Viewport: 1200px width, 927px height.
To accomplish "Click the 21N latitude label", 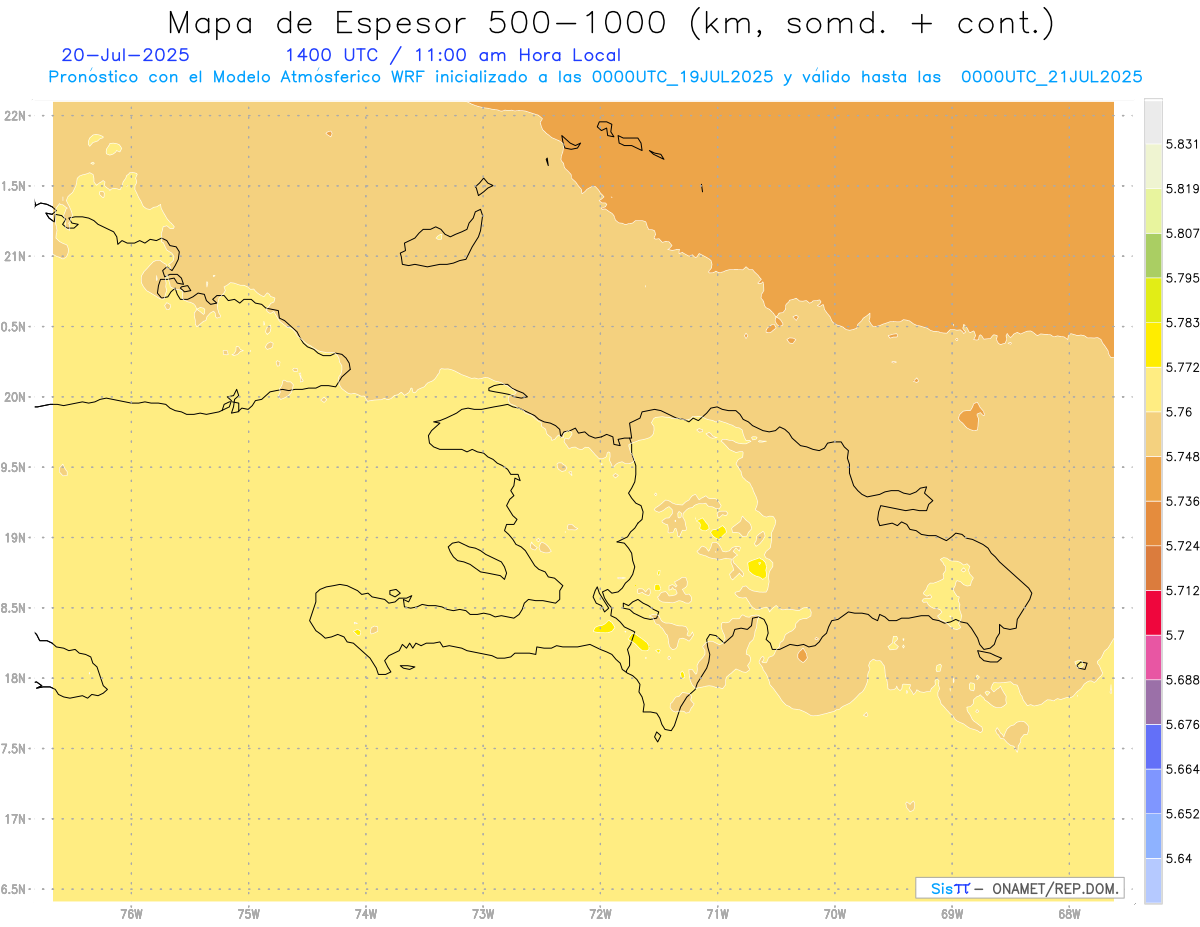I will [15, 256].
